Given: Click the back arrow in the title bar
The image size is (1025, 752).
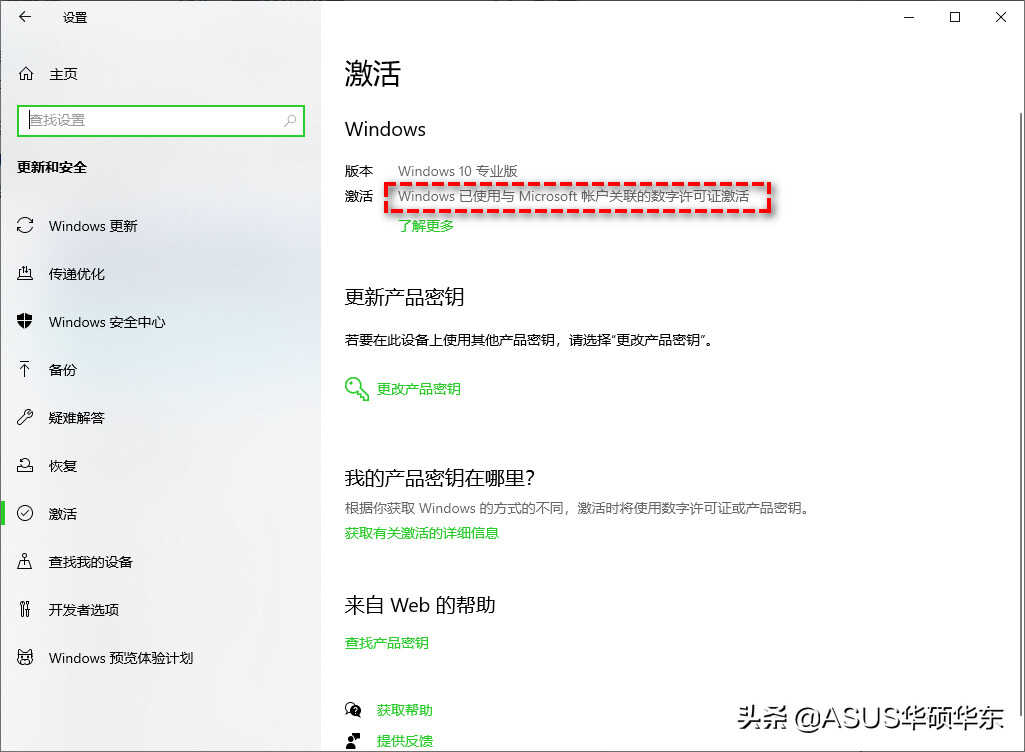Looking at the screenshot, I should click(25, 17).
